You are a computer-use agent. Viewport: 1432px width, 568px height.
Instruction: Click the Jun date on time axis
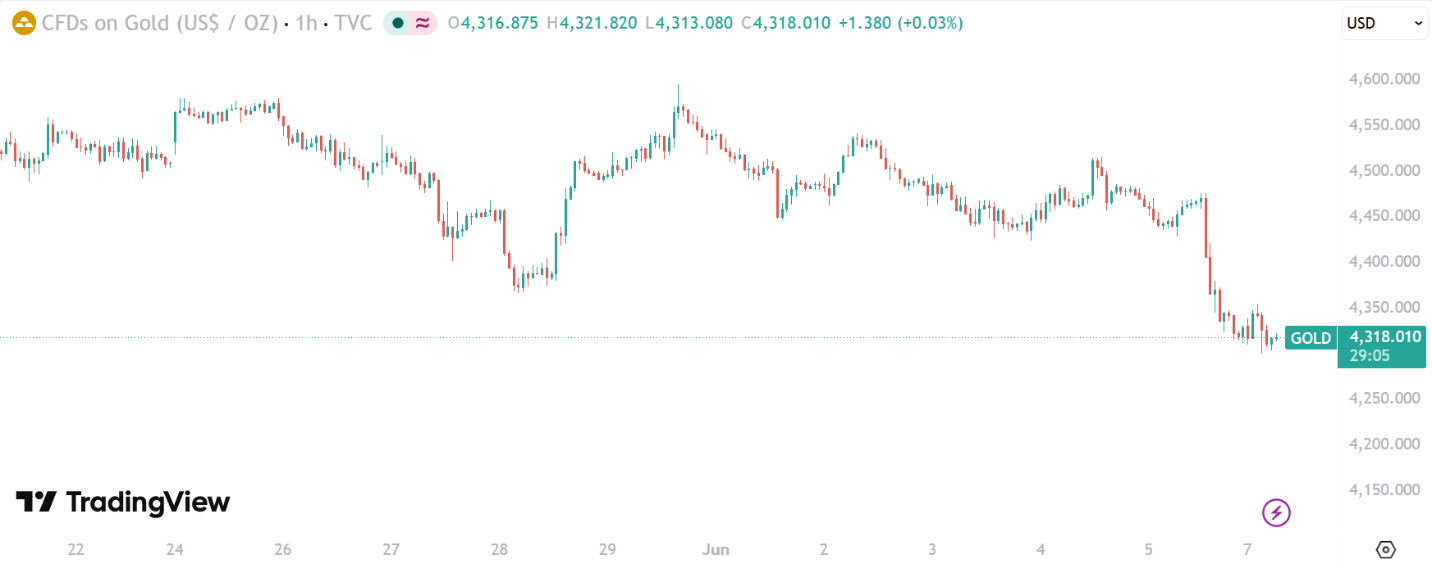pyautogui.click(x=716, y=549)
